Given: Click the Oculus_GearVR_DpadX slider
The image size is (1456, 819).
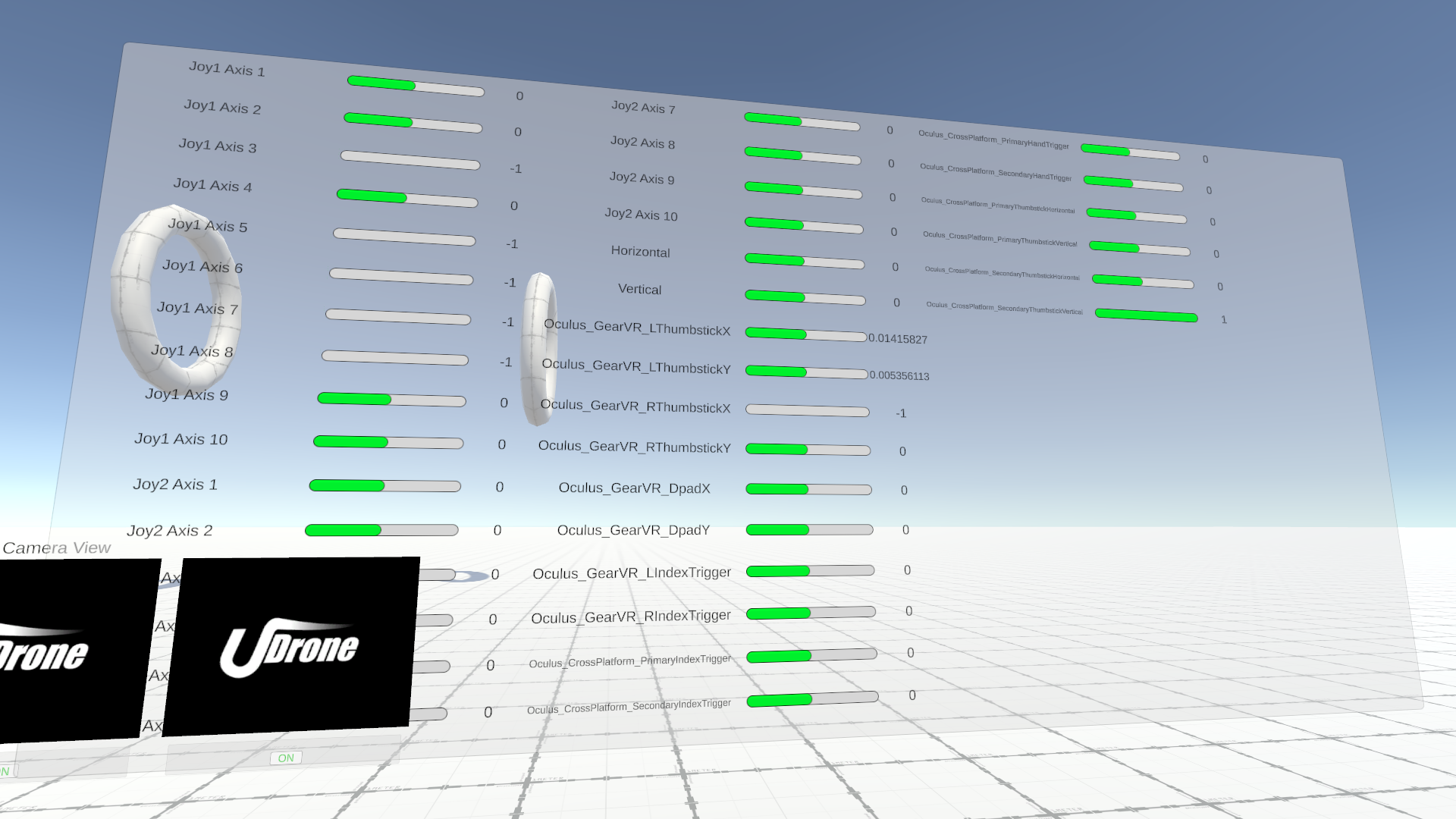Looking at the screenshot, I should [808, 489].
